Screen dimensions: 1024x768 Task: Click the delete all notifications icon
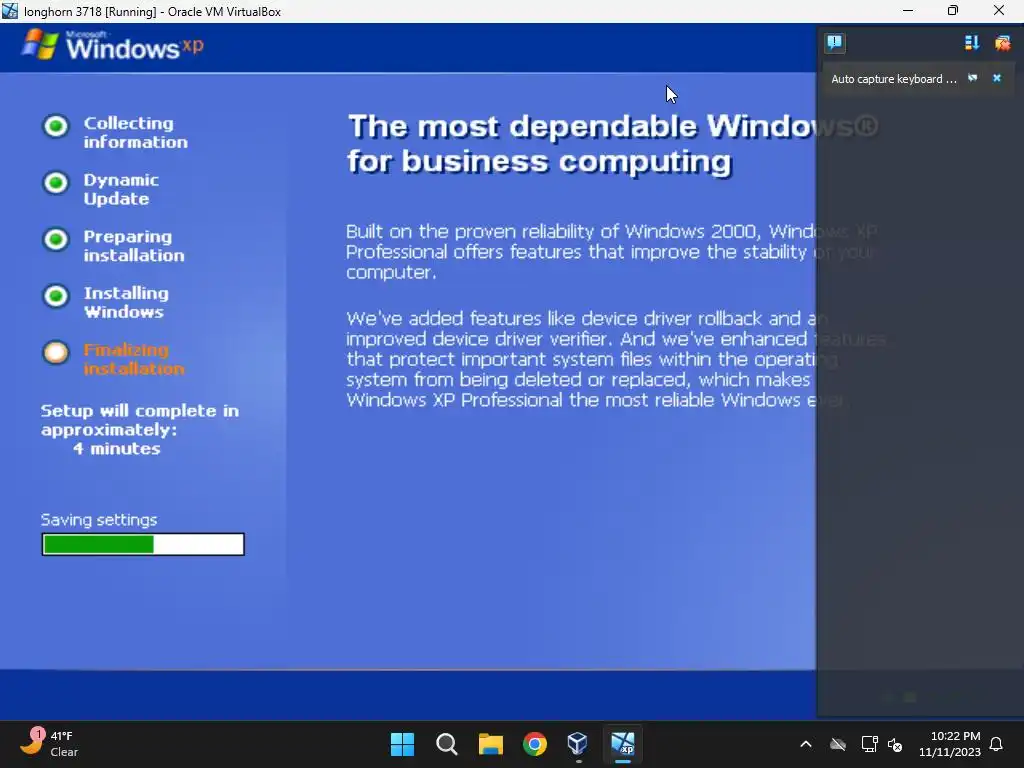point(1002,43)
